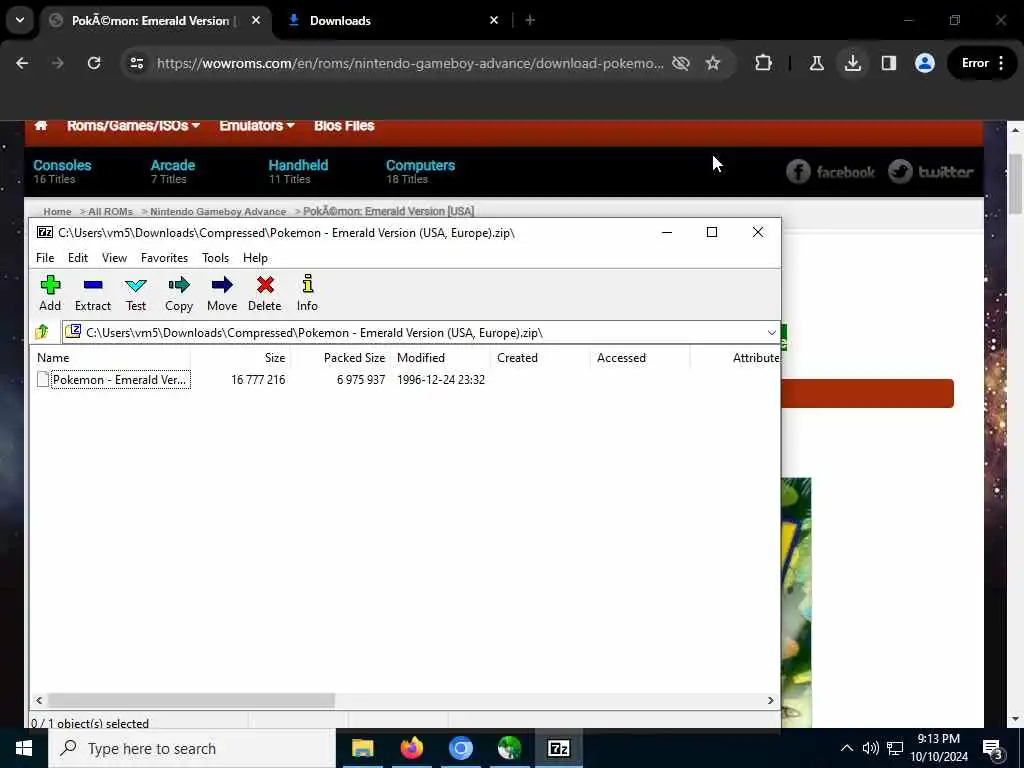Reload the wowroms page
This screenshot has width=1024, height=768.
tap(94, 63)
